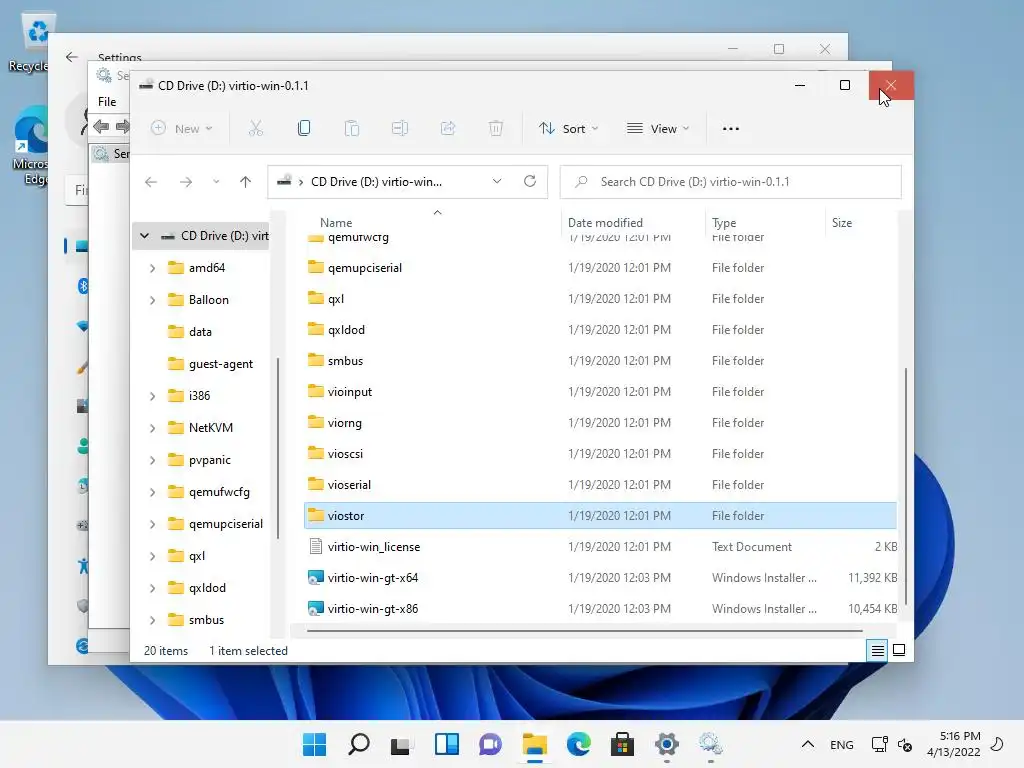The image size is (1024, 768).
Task: Select virtio-win-gt-x86 installer file
Action: [x=600, y=609]
